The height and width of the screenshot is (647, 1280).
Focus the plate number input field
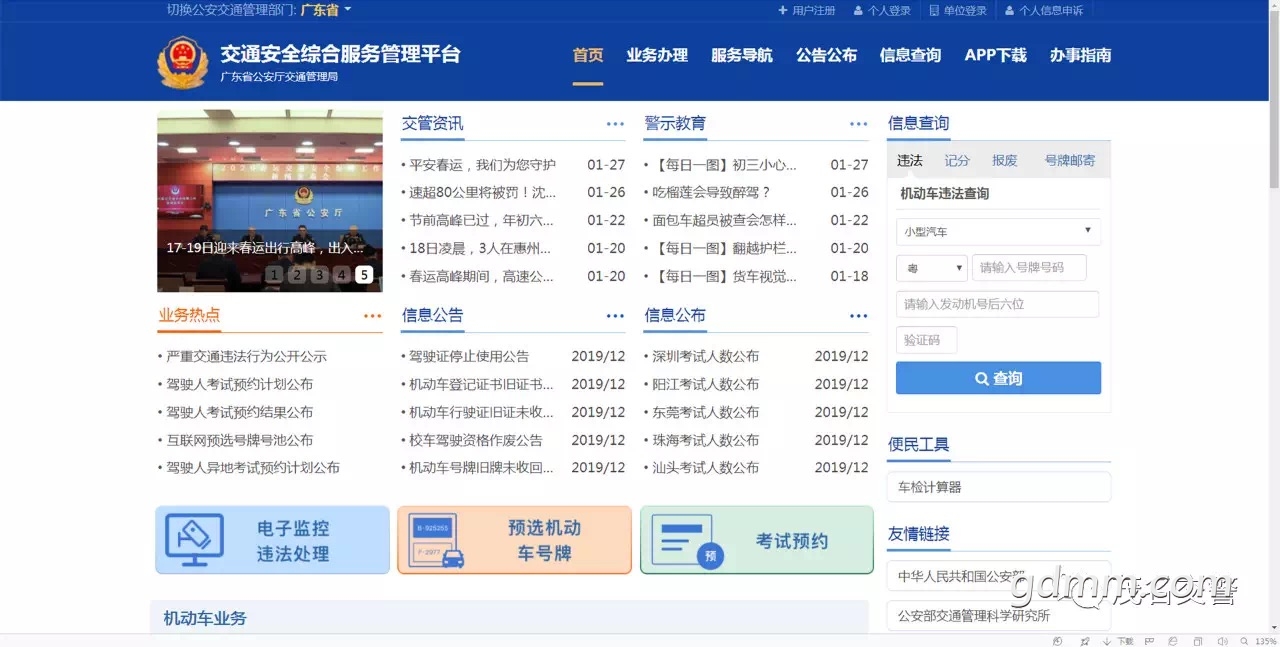pos(1029,268)
